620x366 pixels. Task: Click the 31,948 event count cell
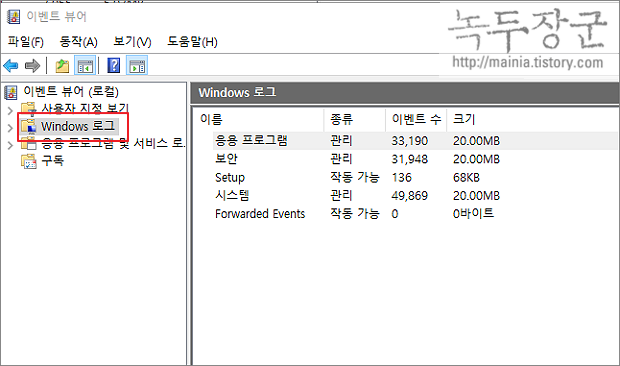[x=410, y=159]
